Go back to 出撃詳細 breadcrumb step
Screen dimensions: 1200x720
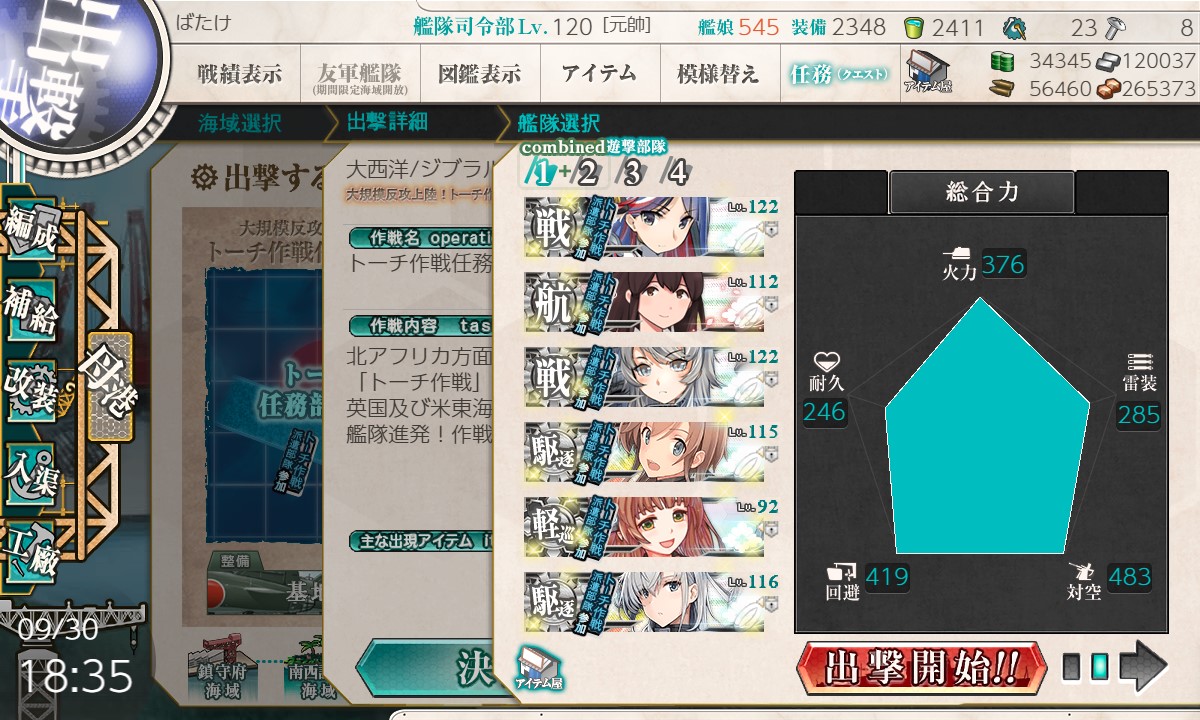(387, 123)
